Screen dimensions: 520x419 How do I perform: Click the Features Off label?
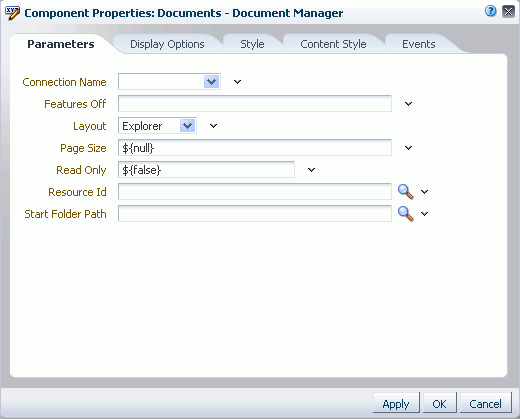coord(75,104)
